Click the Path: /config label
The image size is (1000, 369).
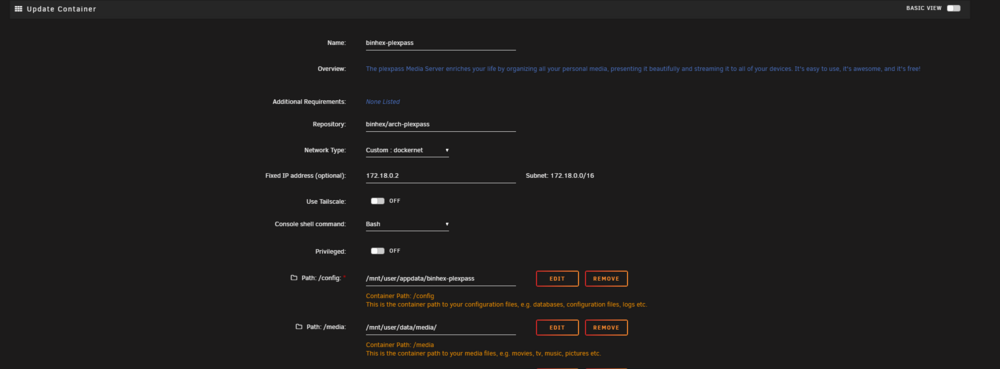tap(322, 278)
